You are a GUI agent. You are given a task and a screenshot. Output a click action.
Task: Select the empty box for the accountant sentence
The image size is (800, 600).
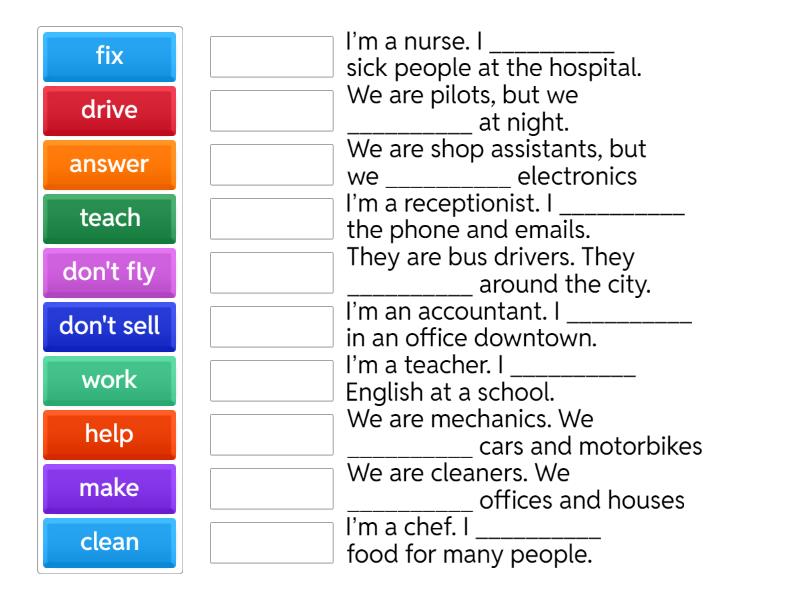coord(271,327)
